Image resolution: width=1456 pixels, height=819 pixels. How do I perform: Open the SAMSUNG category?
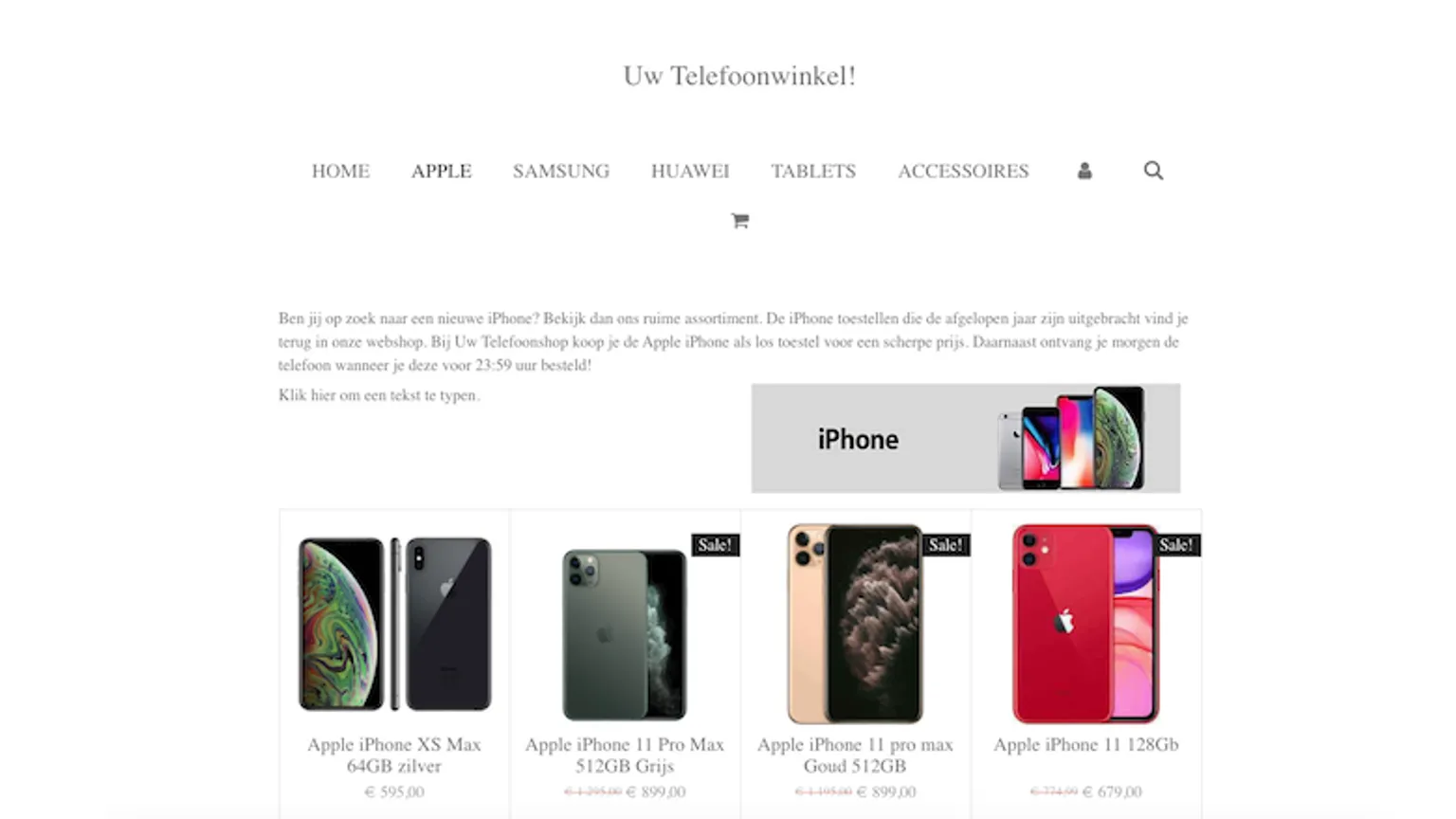pyautogui.click(x=561, y=171)
